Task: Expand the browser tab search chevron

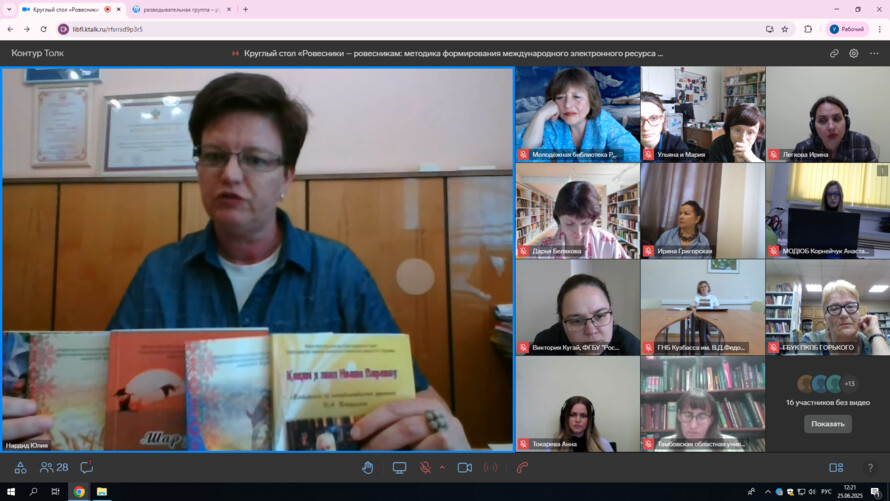Action: 9,9
